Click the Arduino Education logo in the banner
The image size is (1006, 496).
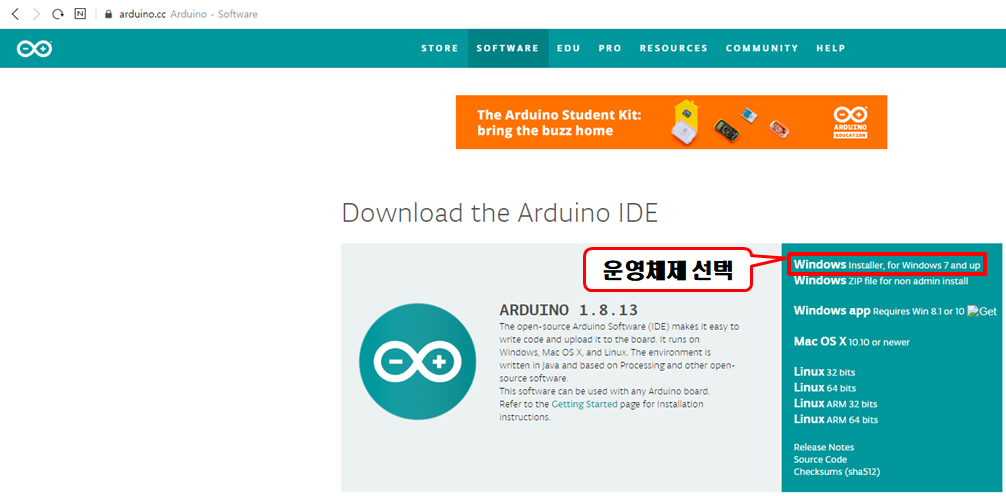[850, 122]
